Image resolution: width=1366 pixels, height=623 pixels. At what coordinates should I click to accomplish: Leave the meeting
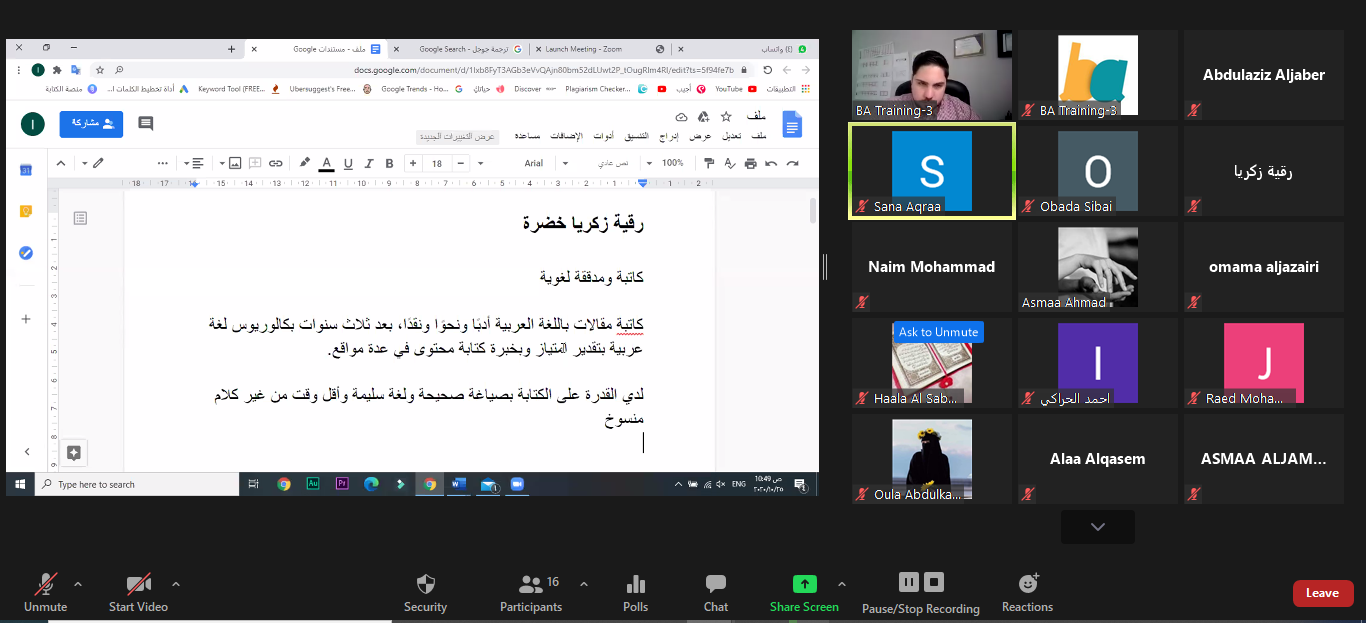[x=1322, y=593]
